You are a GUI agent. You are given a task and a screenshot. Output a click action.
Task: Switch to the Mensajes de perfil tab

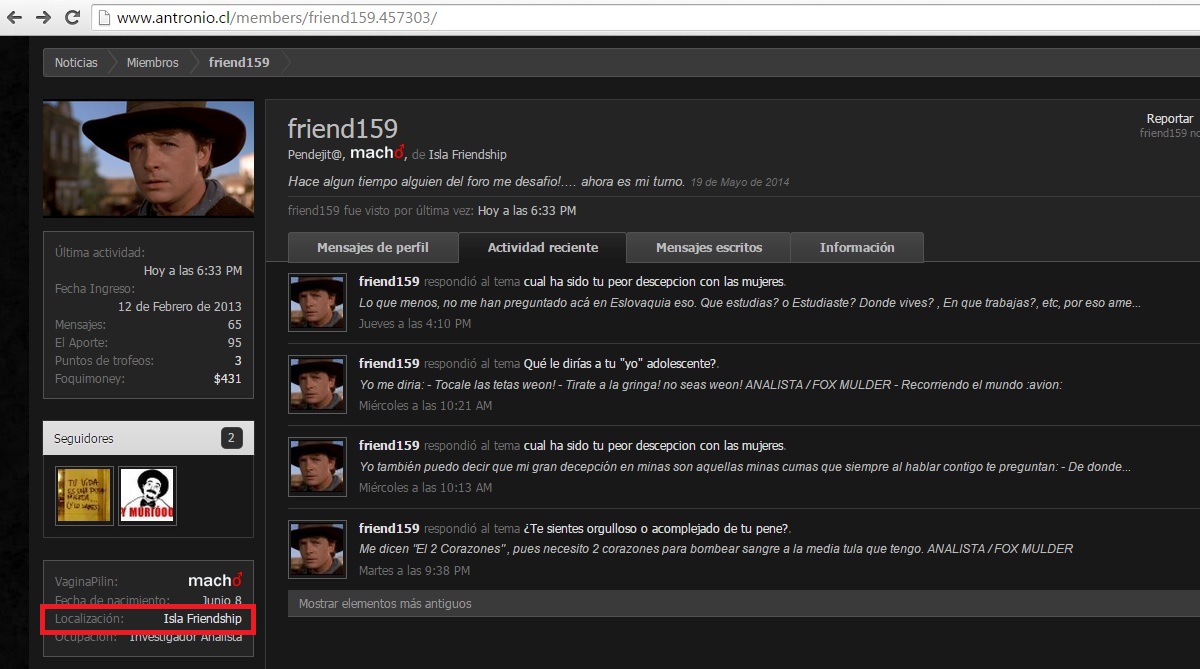click(x=373, y=248)
